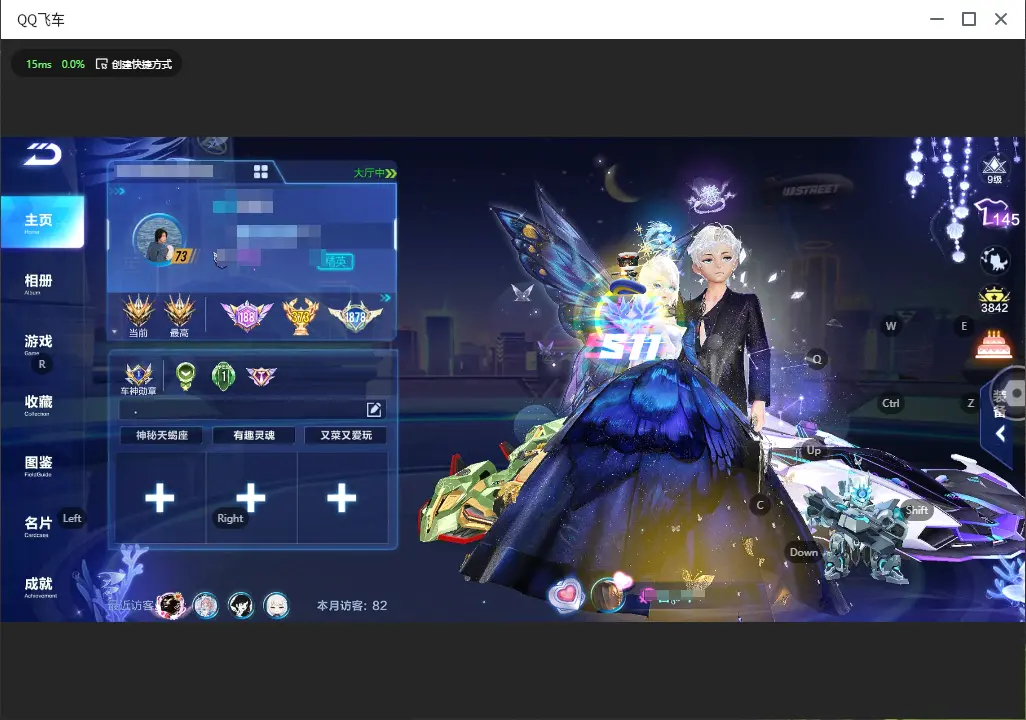The width and height of the screenshot is (1026, 720).
Task: Click the gold 373 trophy badge
Action: tap(300, 316)
